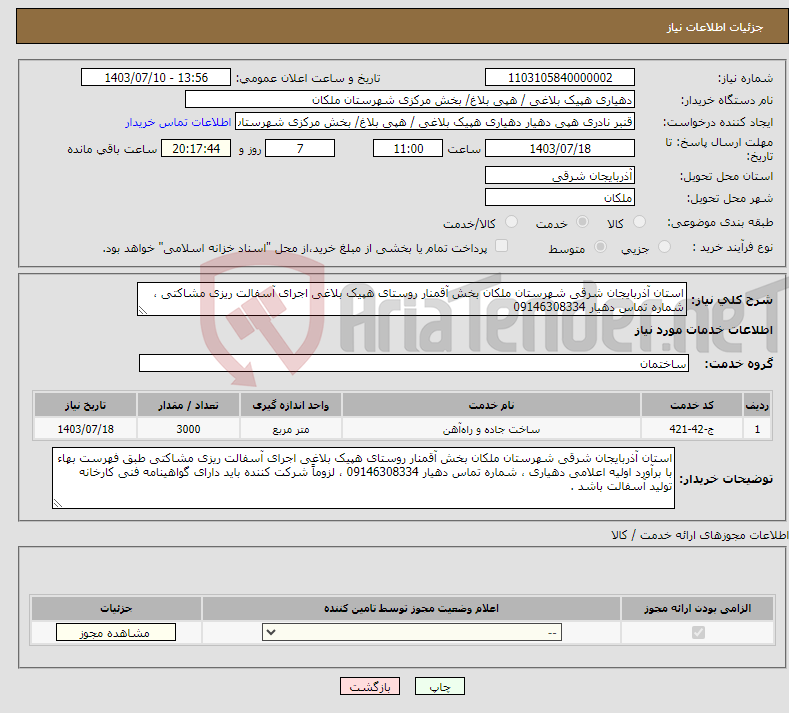Click the واحد اندازه گیری column header
789x713 pixels.
[291, 405]
